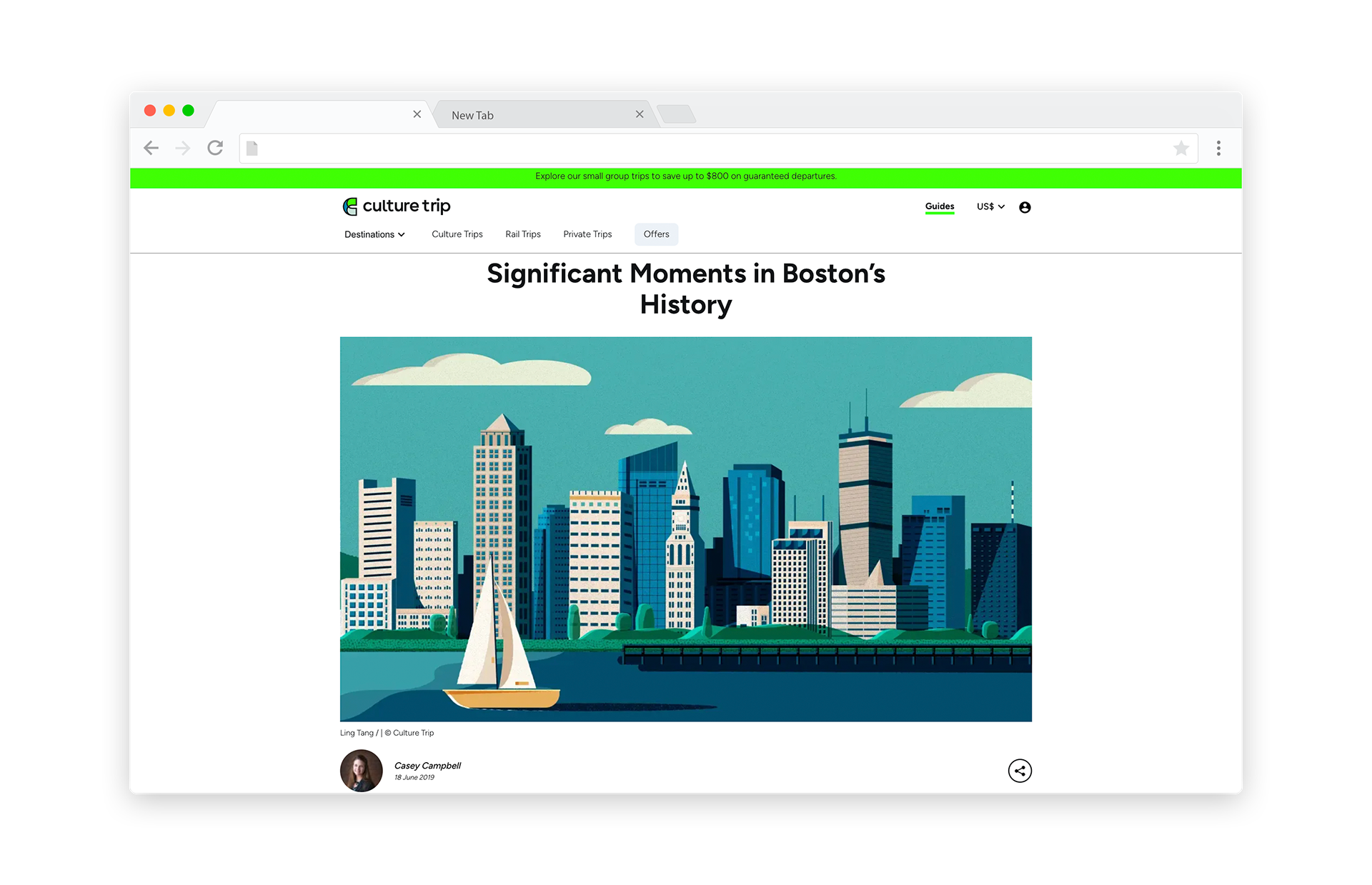Screen dimensions: 1372x885
Task: Click the browser back arrow
Action: [151, 148]
